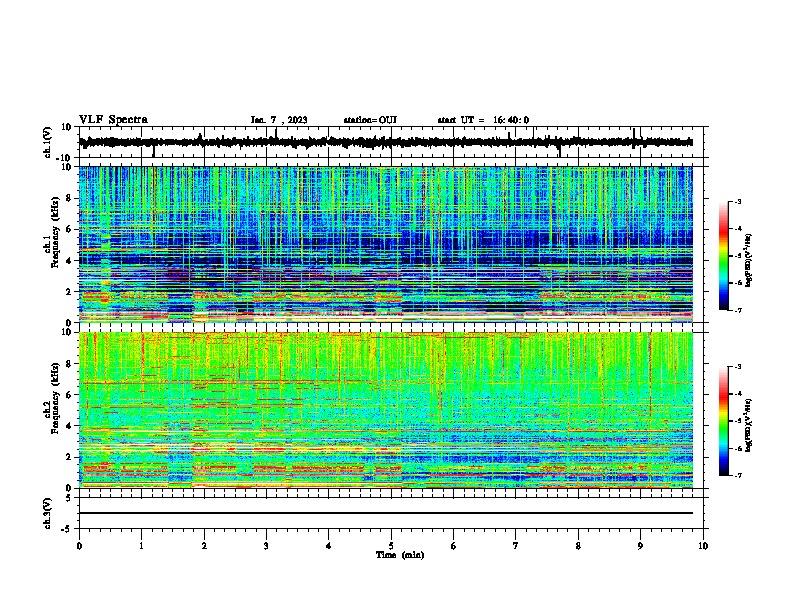Click time axis tick label "2"

[x=204, y=546]
